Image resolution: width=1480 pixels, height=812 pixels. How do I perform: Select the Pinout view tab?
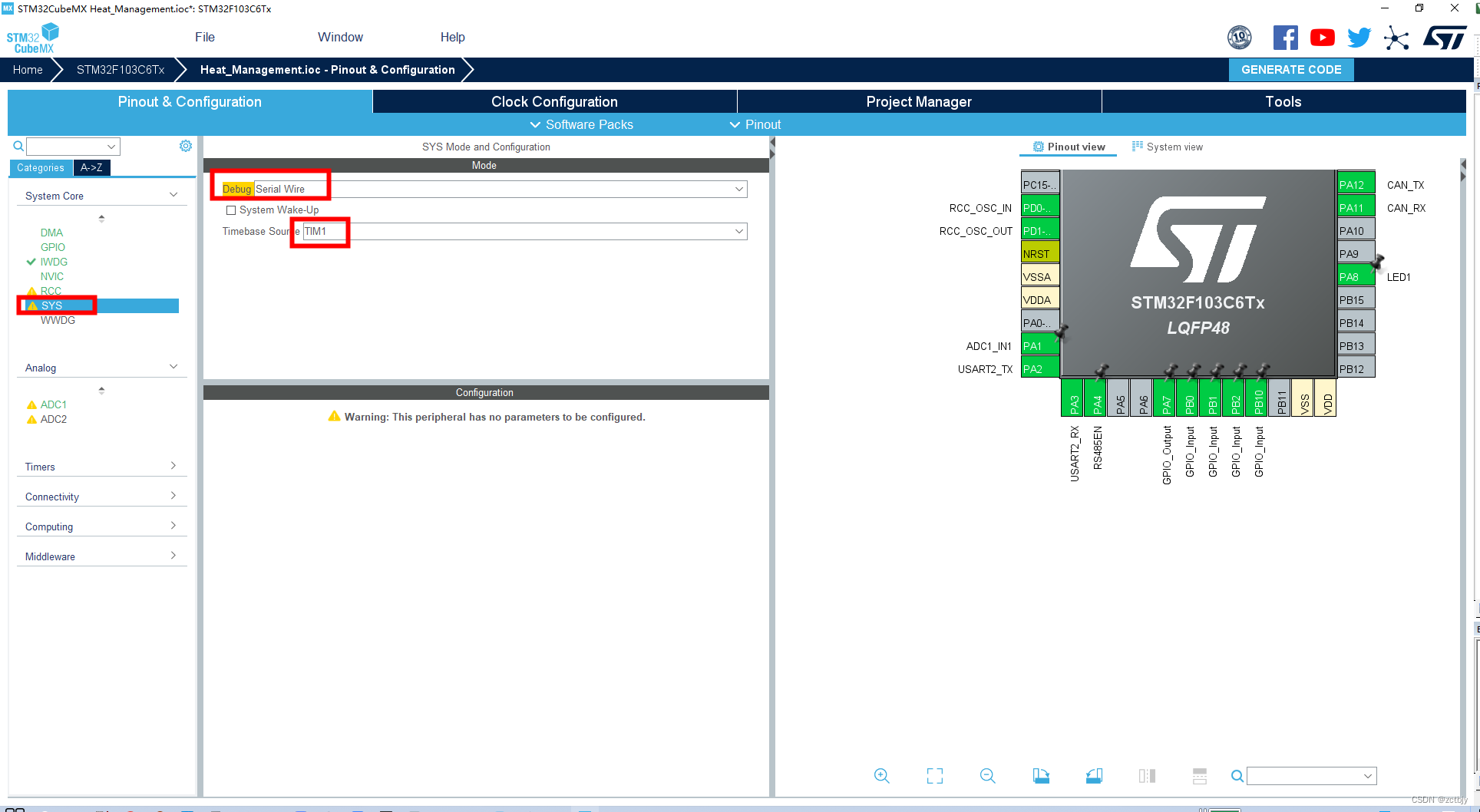[1069, 147]
